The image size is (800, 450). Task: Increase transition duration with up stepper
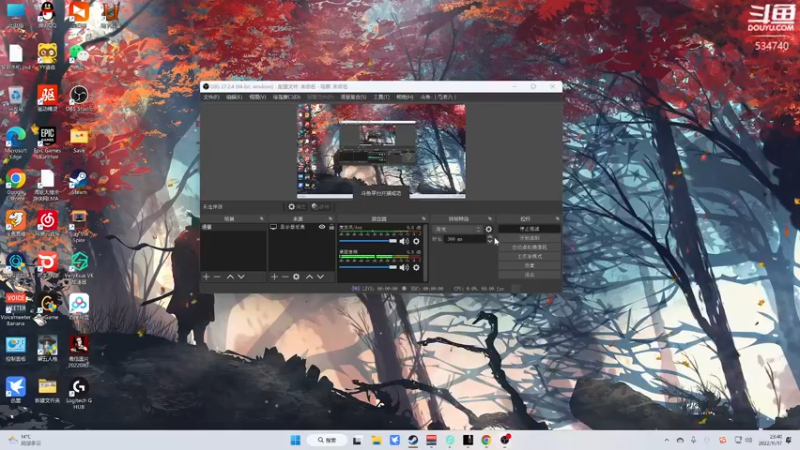click(490, 237)
